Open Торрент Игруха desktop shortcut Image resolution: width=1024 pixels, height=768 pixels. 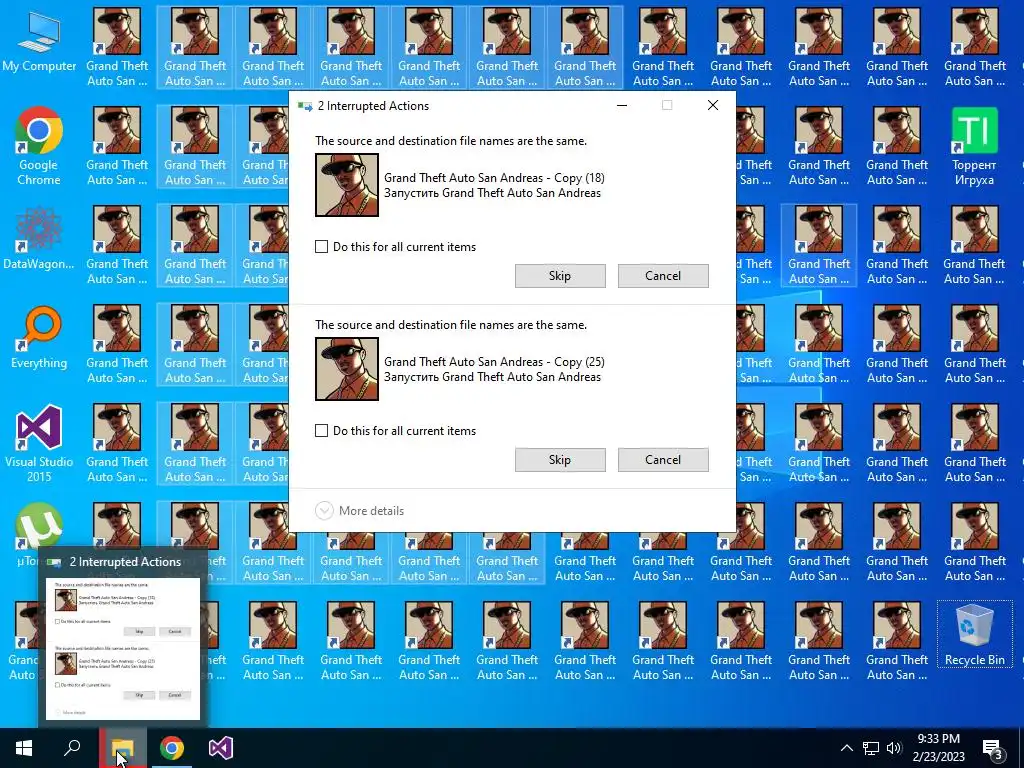point(974,146)
